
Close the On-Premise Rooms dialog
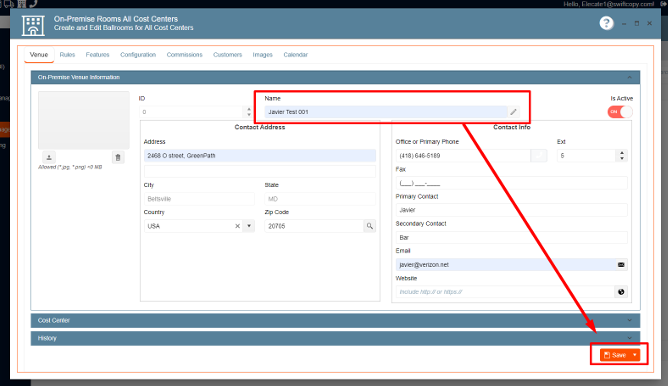[x=649, y=23]
